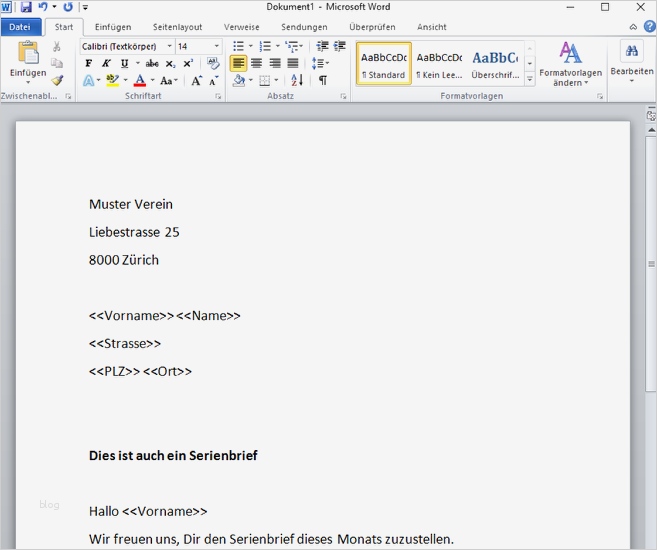Viewport: 657px width, 550px height.
Task: Insert bulleted list
Action: pos(238,46)
